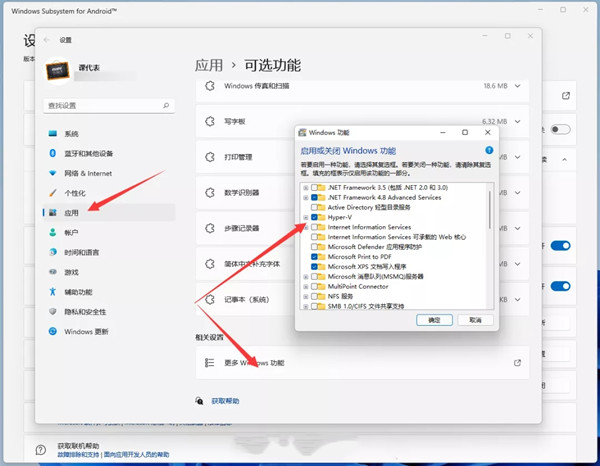Click 故障排除和支持 link in background window

[x=78, y=455]
